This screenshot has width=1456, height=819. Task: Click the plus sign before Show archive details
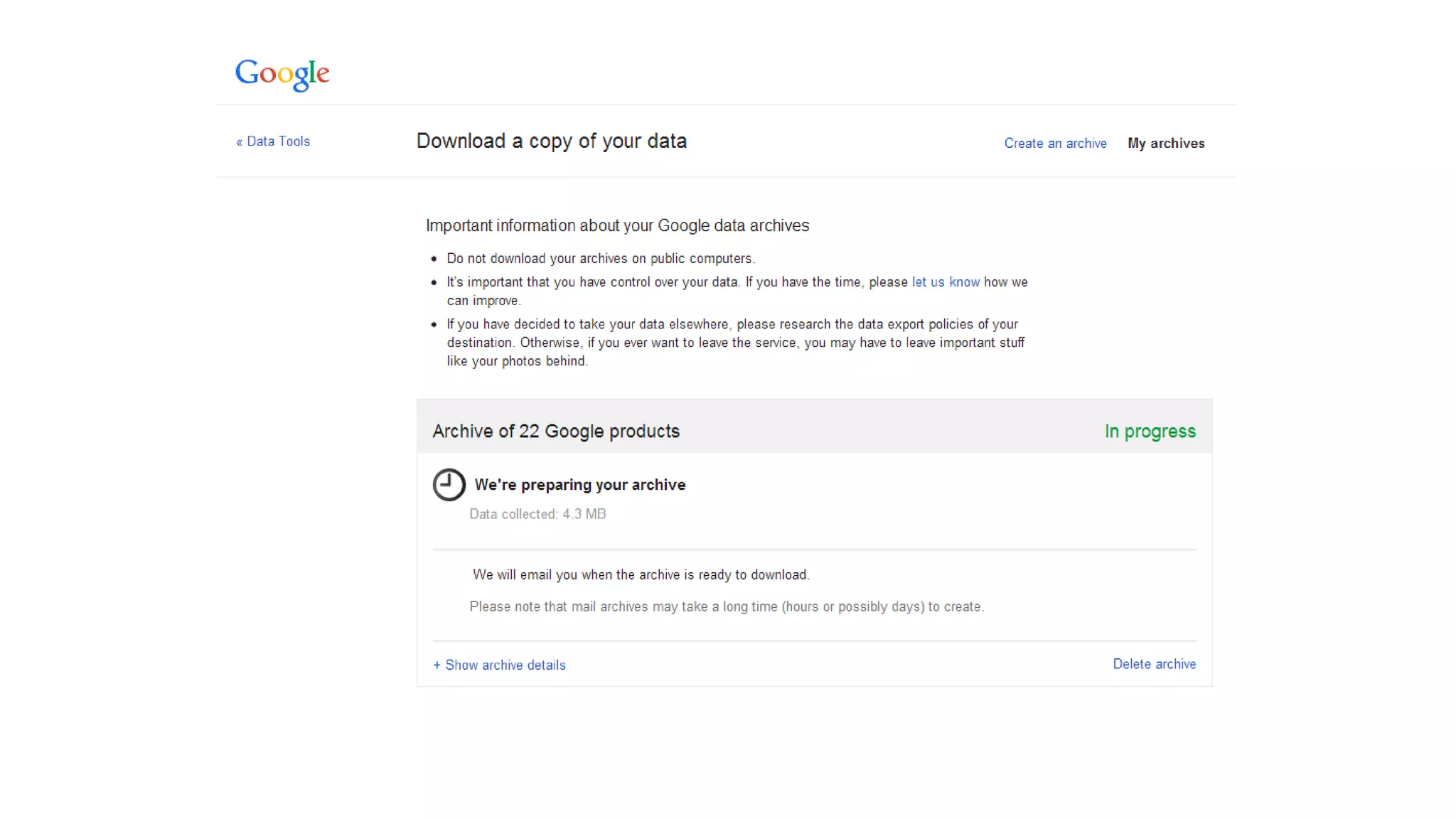(437, 665)
